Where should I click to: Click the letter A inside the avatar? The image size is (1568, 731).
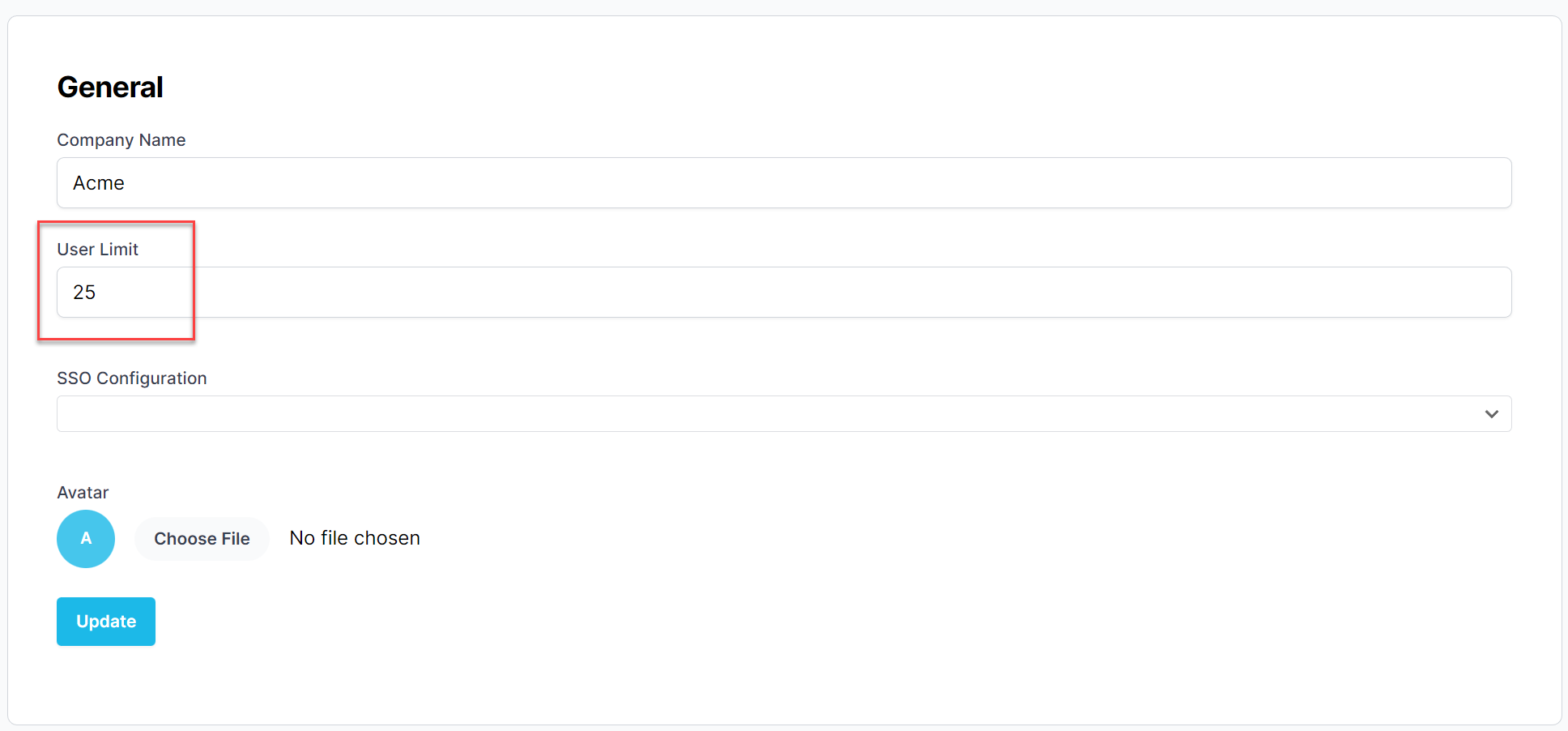click(86, 539)
